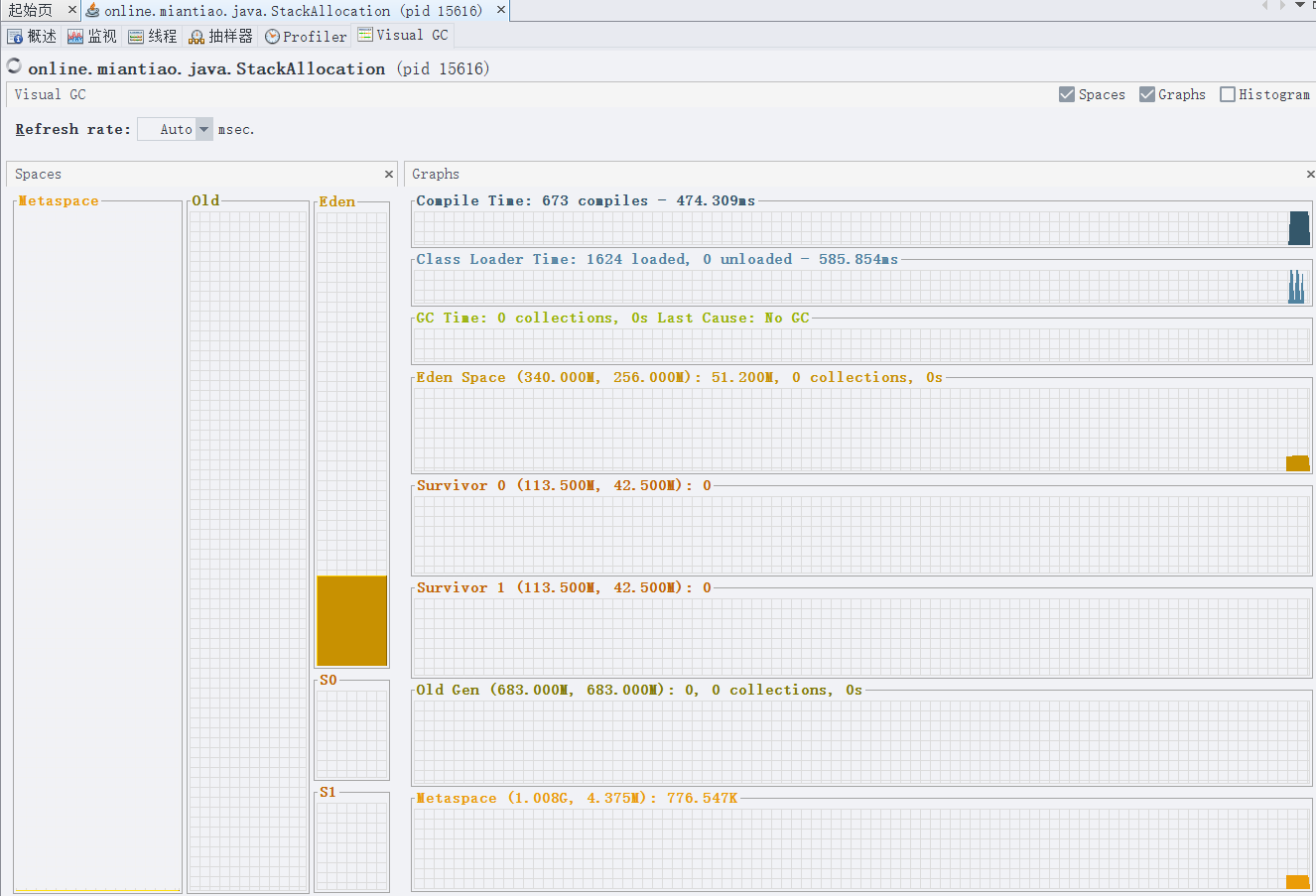Click the 'Survivor 0 (113.500M, 42.500M)' label

564,485
